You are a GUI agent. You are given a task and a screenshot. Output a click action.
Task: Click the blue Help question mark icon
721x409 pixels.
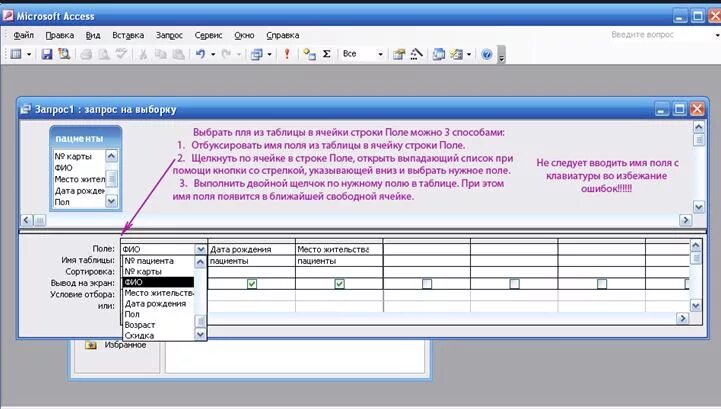pos(486,54)
